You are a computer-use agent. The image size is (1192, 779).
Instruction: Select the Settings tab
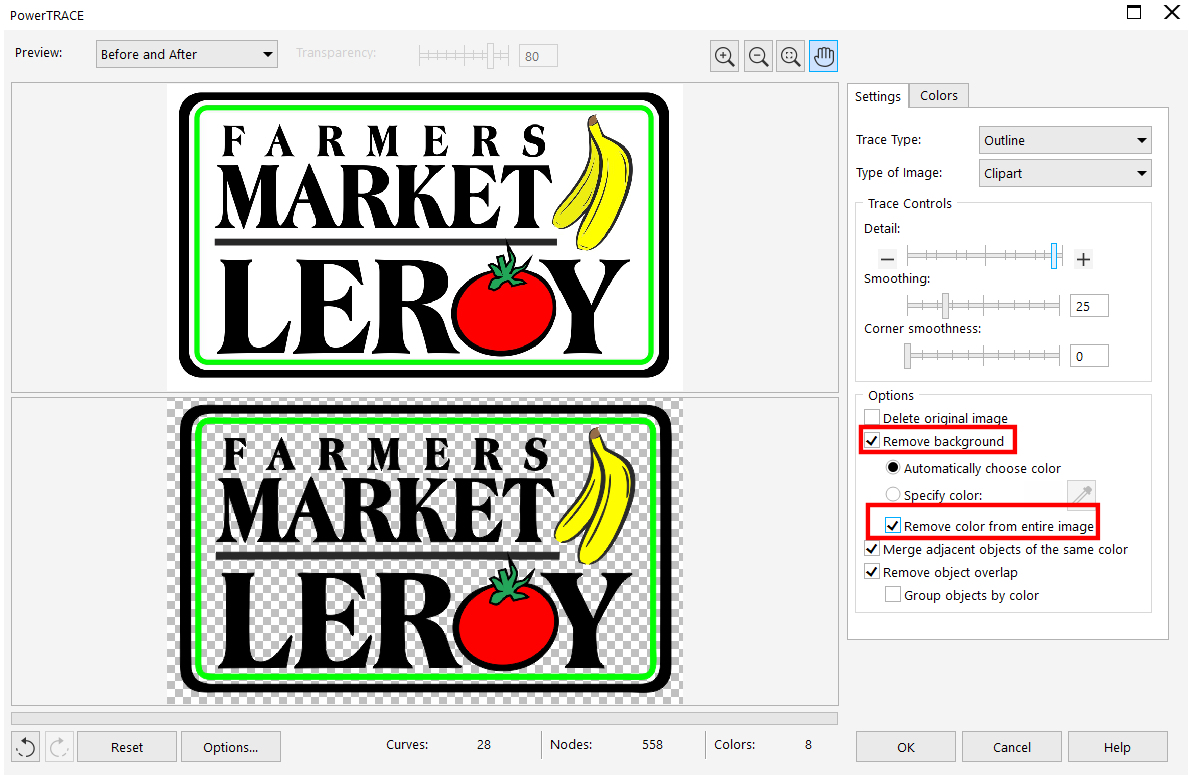pyautogui.click(x=877, y=96)
